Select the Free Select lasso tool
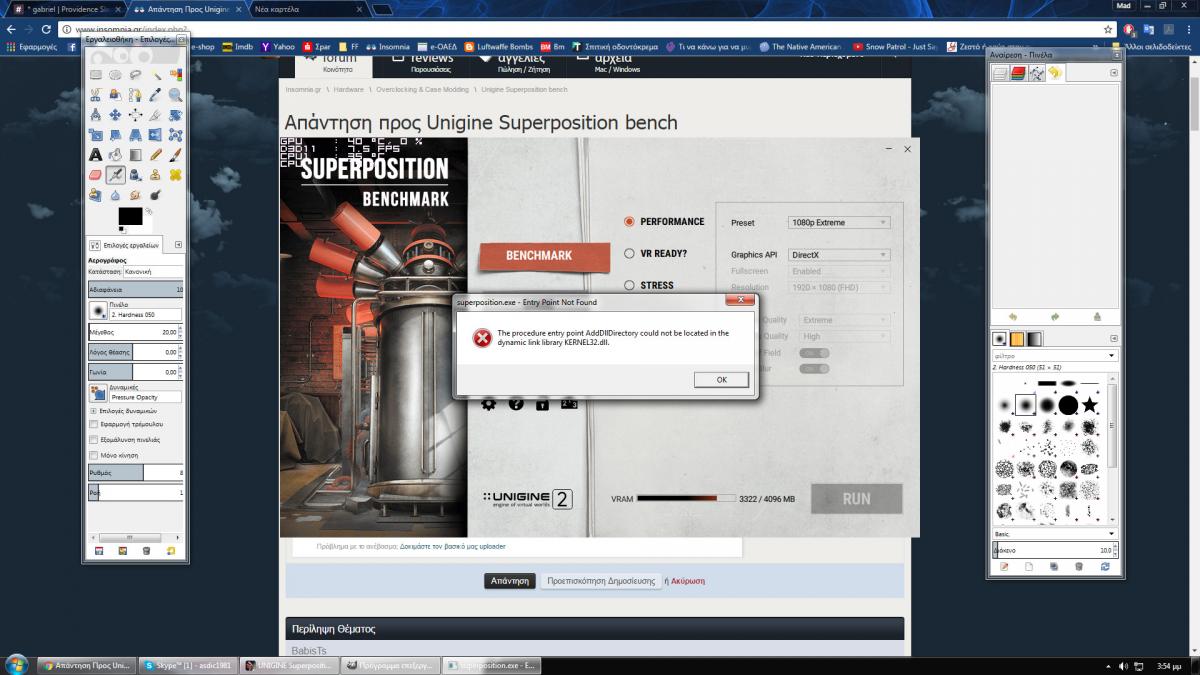 tap(135, 75)
